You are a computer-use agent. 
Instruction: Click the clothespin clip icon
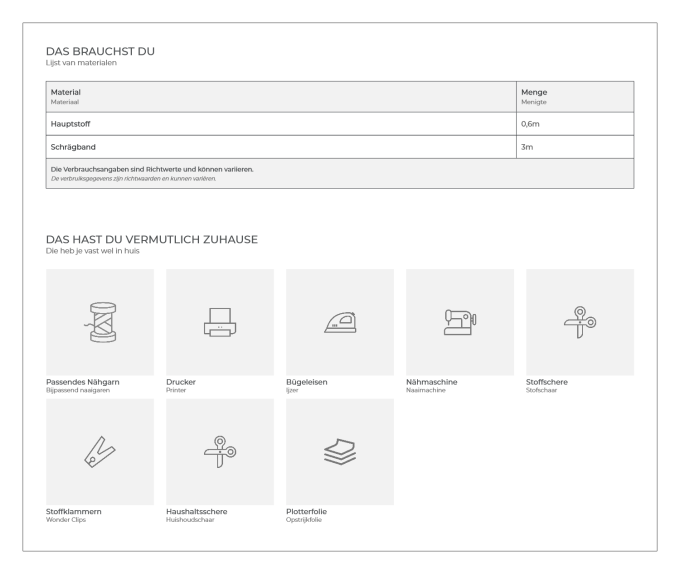pyautogui.click(x=100, y=452)
